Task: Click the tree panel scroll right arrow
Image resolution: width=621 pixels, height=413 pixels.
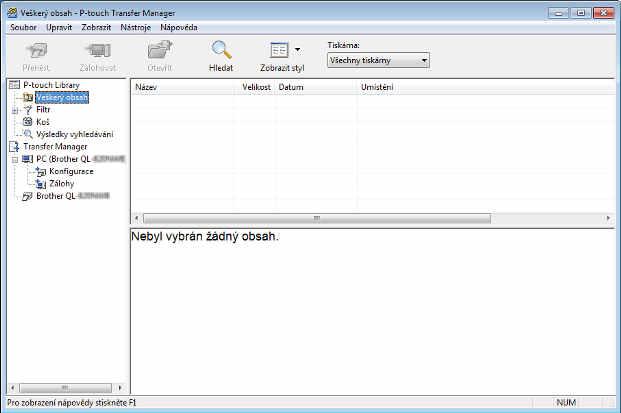Action: (120, 388)
